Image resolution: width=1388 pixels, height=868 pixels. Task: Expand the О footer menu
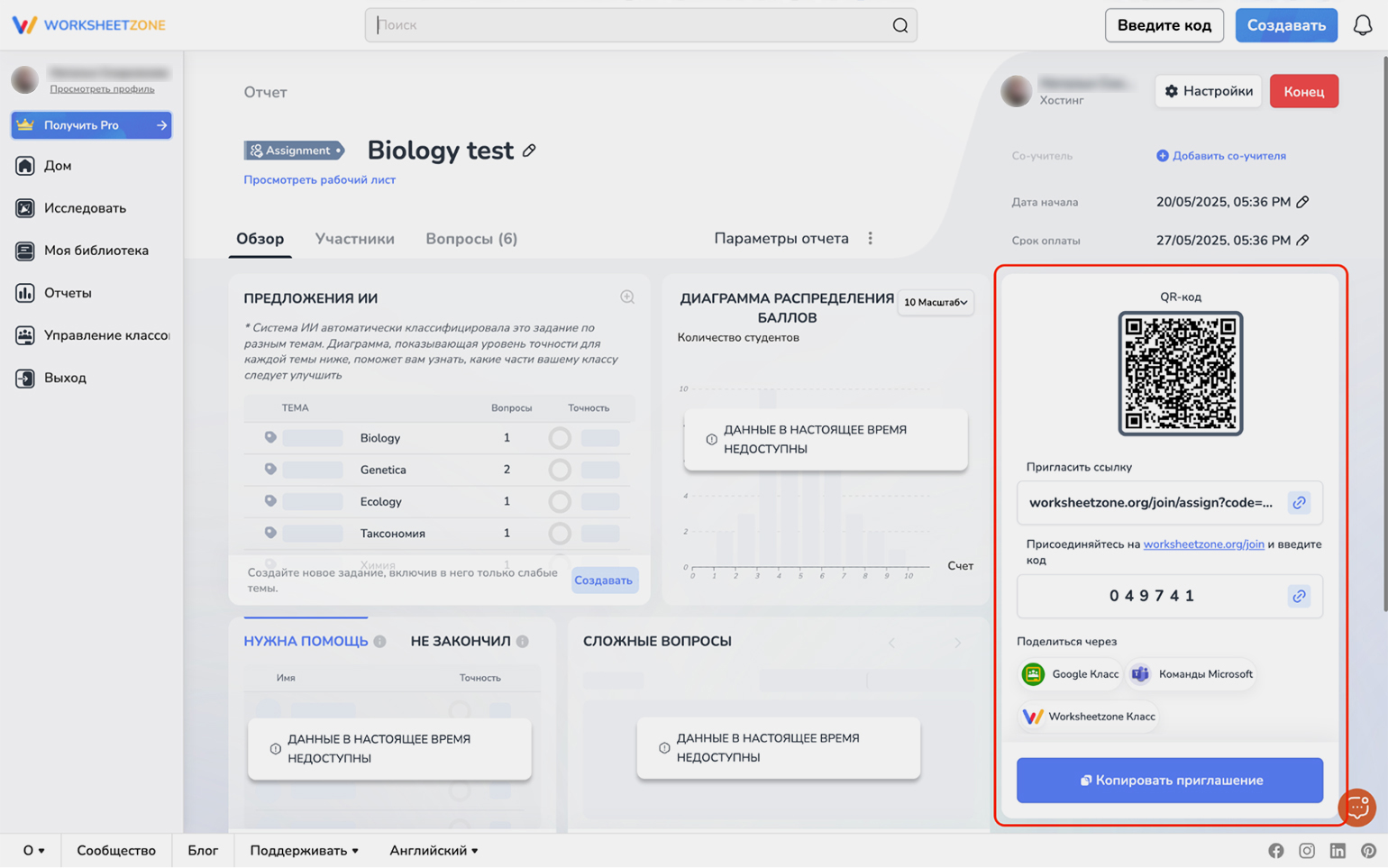[x=33, y=851]
